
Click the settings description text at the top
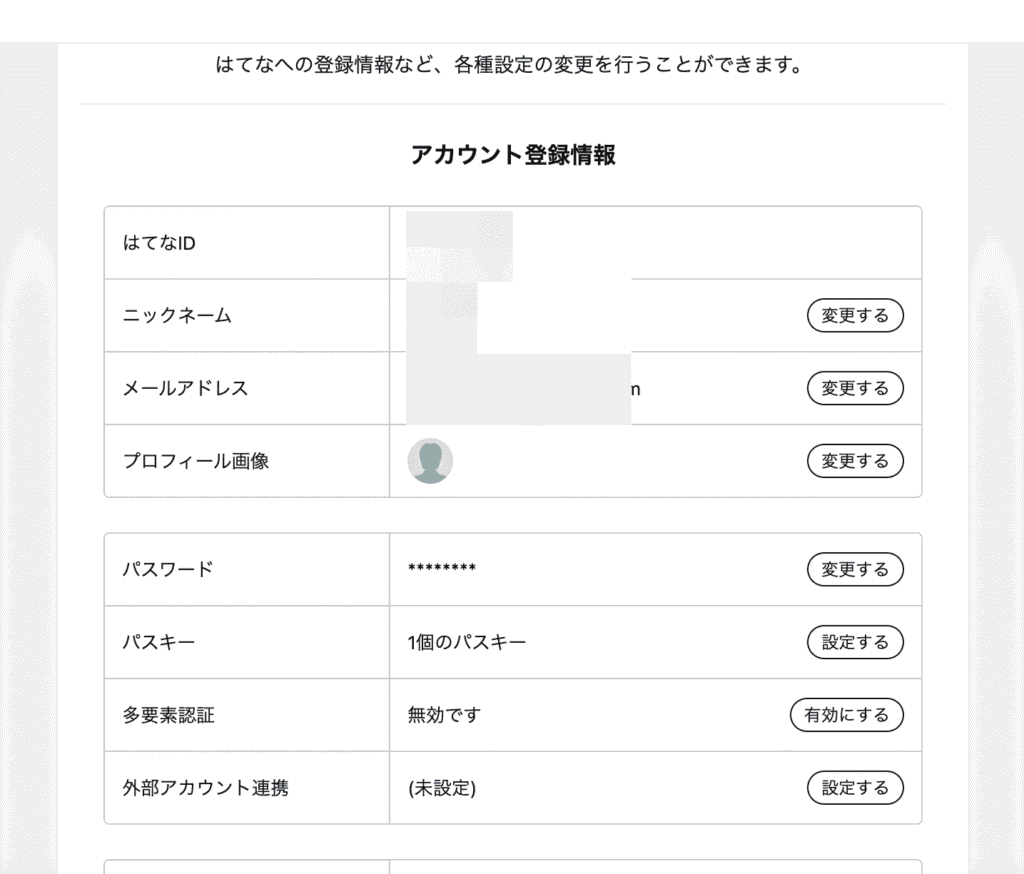pos(512,65)
